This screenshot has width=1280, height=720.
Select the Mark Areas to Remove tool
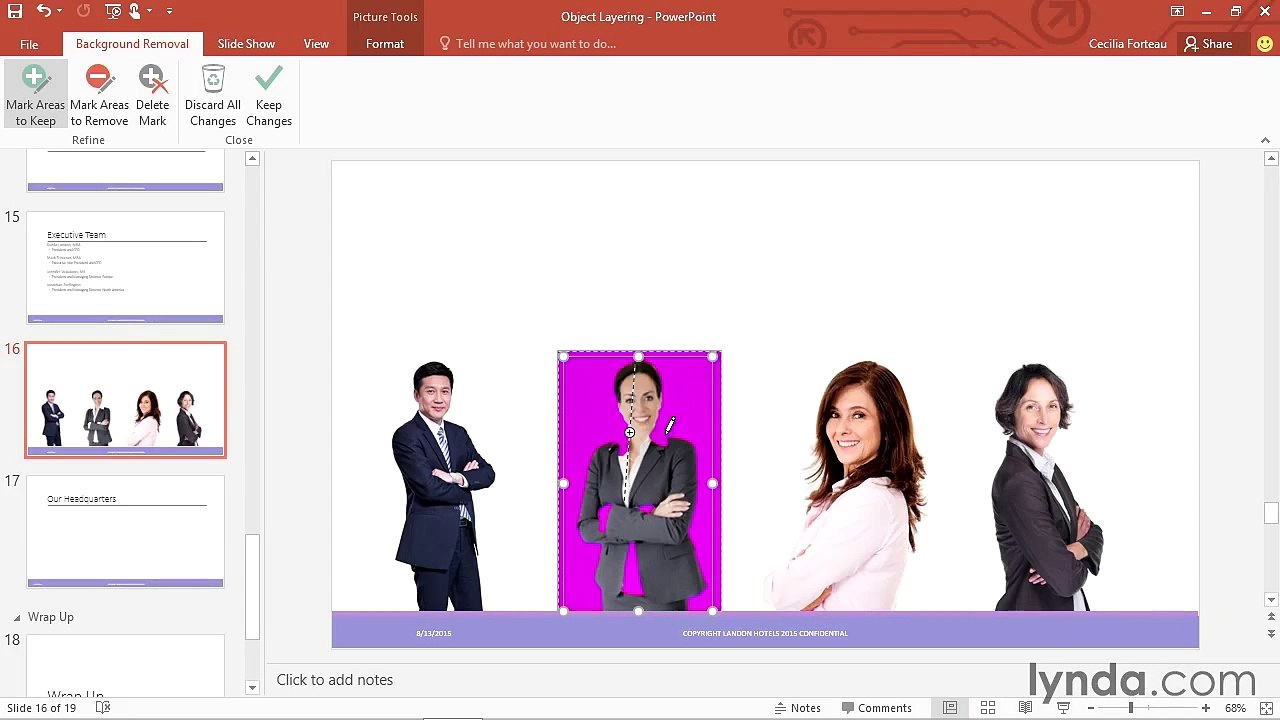[99, 95]
